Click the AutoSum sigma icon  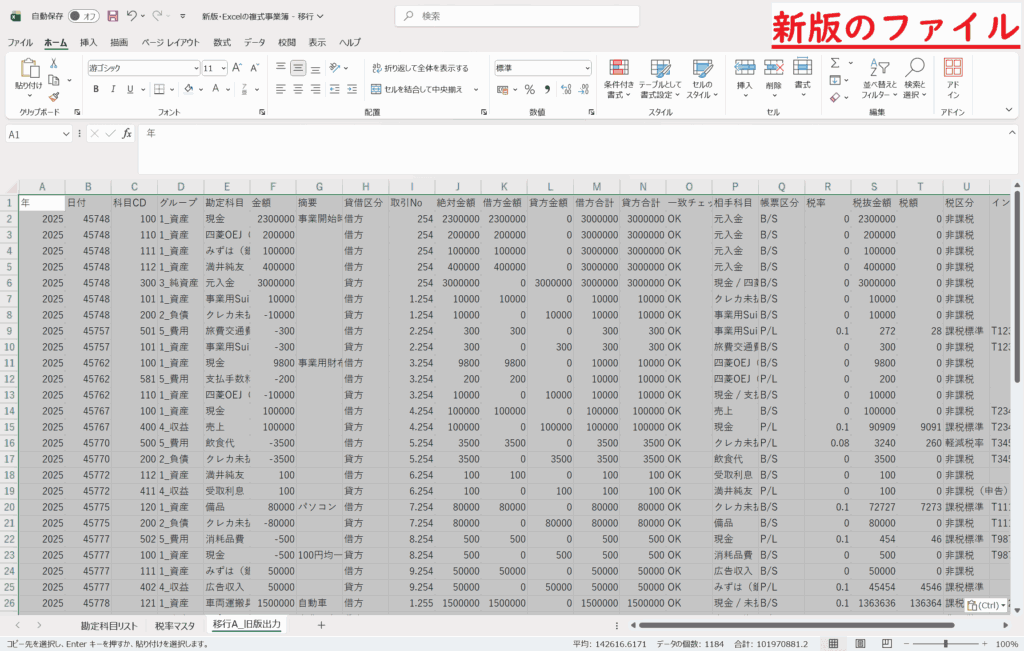click(x=836, y=63)
